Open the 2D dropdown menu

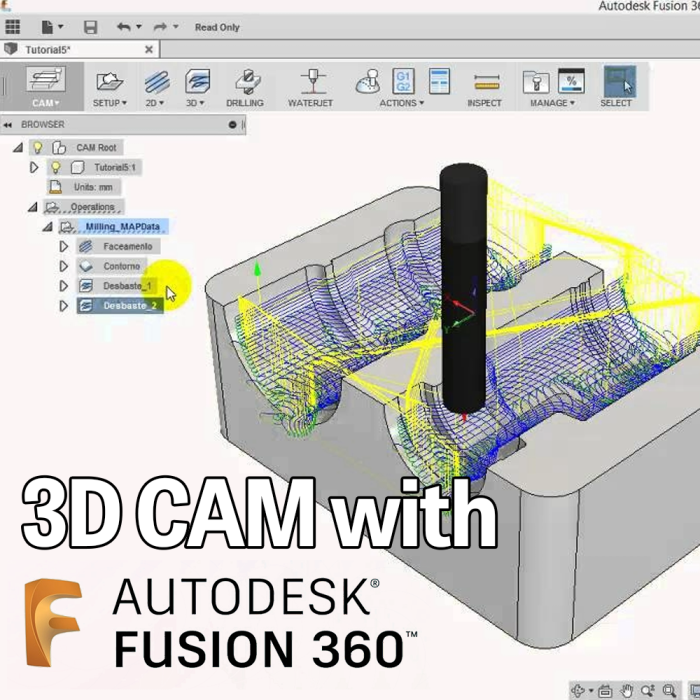pyautogui.click(x=155, y=103)
